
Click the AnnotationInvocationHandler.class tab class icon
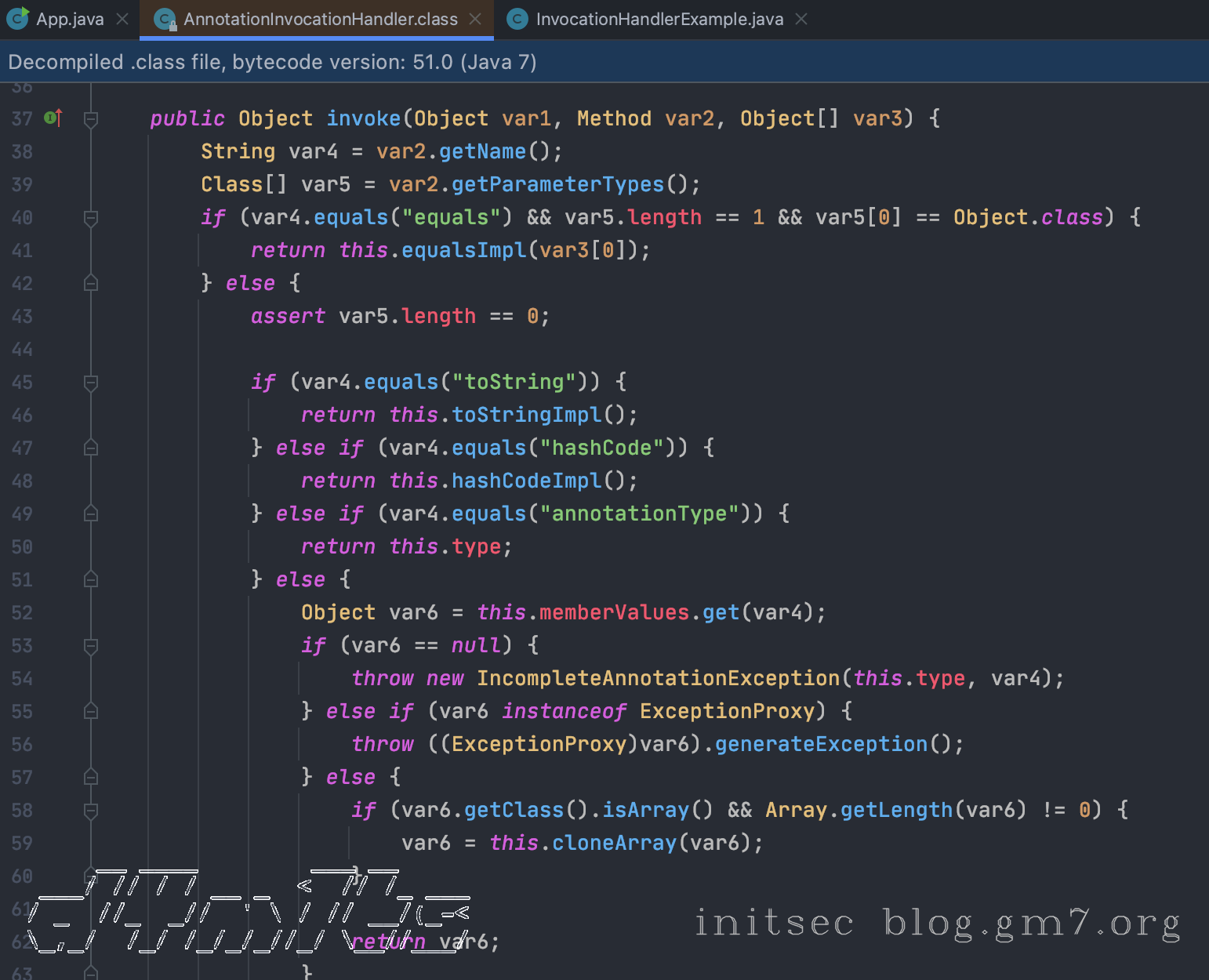pos(165,20)
